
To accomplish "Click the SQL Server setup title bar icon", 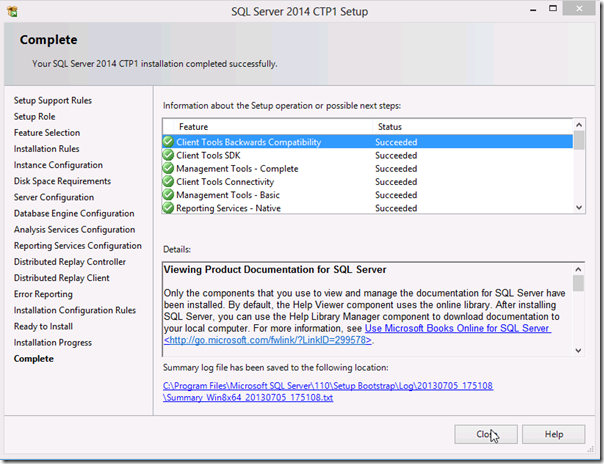I will coord(12,12).
